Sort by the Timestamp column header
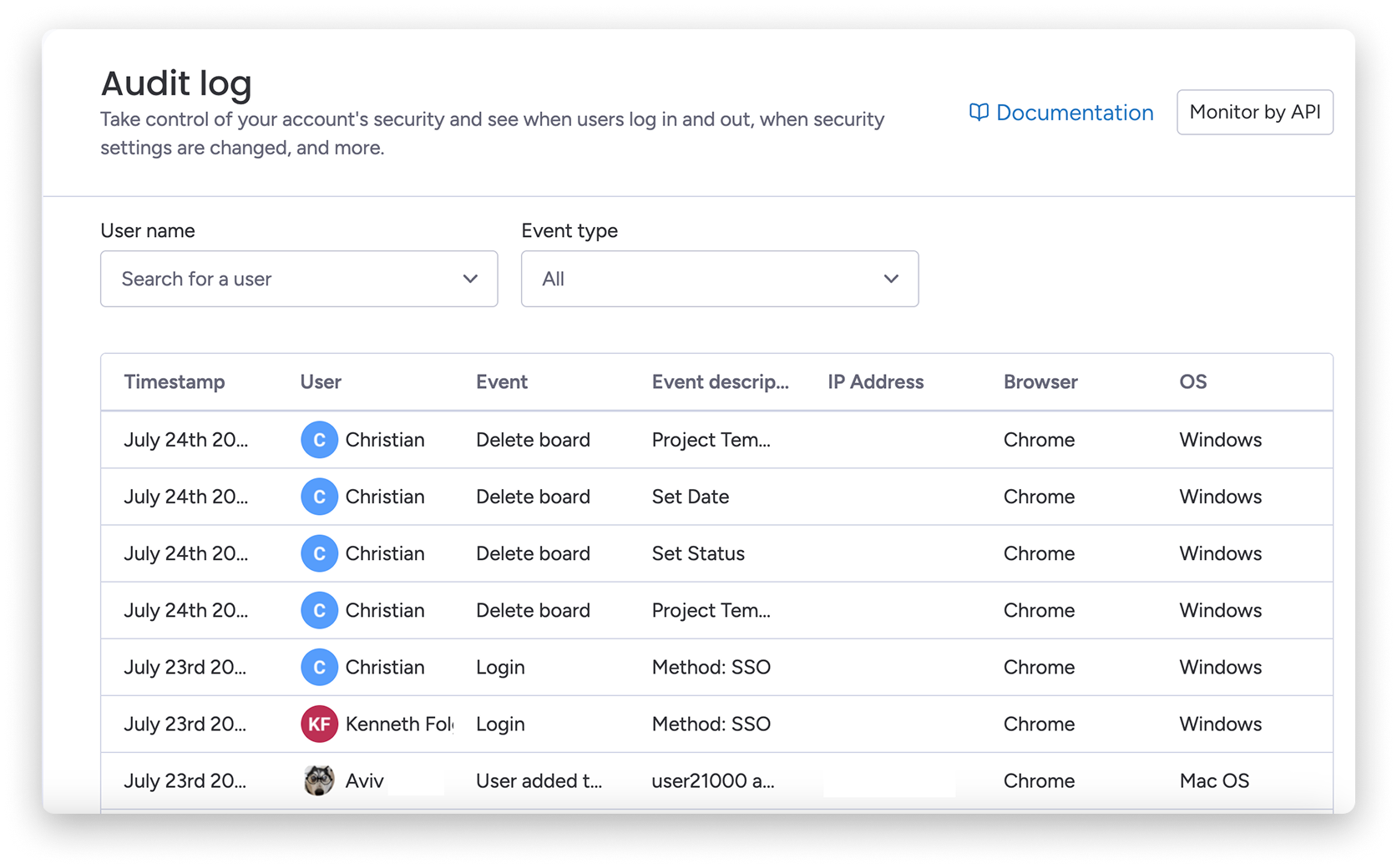The image size is (1397, 868). point(175,382)
